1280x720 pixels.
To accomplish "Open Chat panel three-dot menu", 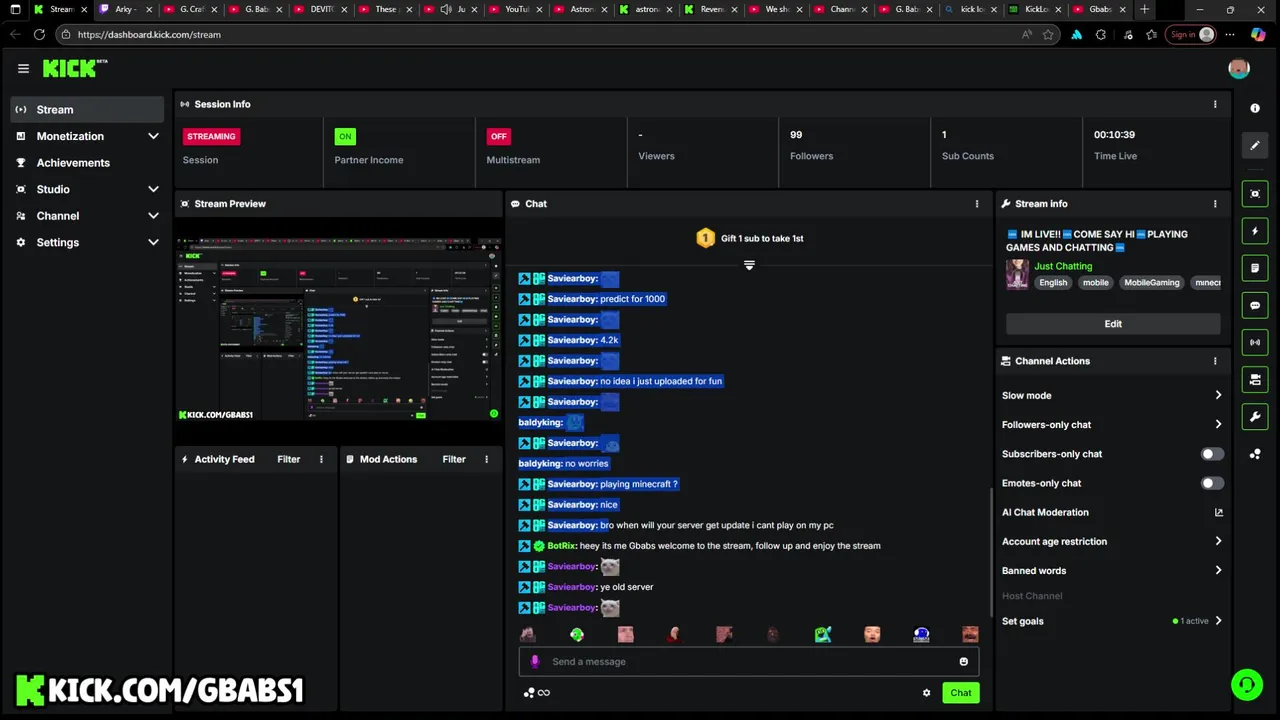I will [977, 203].
